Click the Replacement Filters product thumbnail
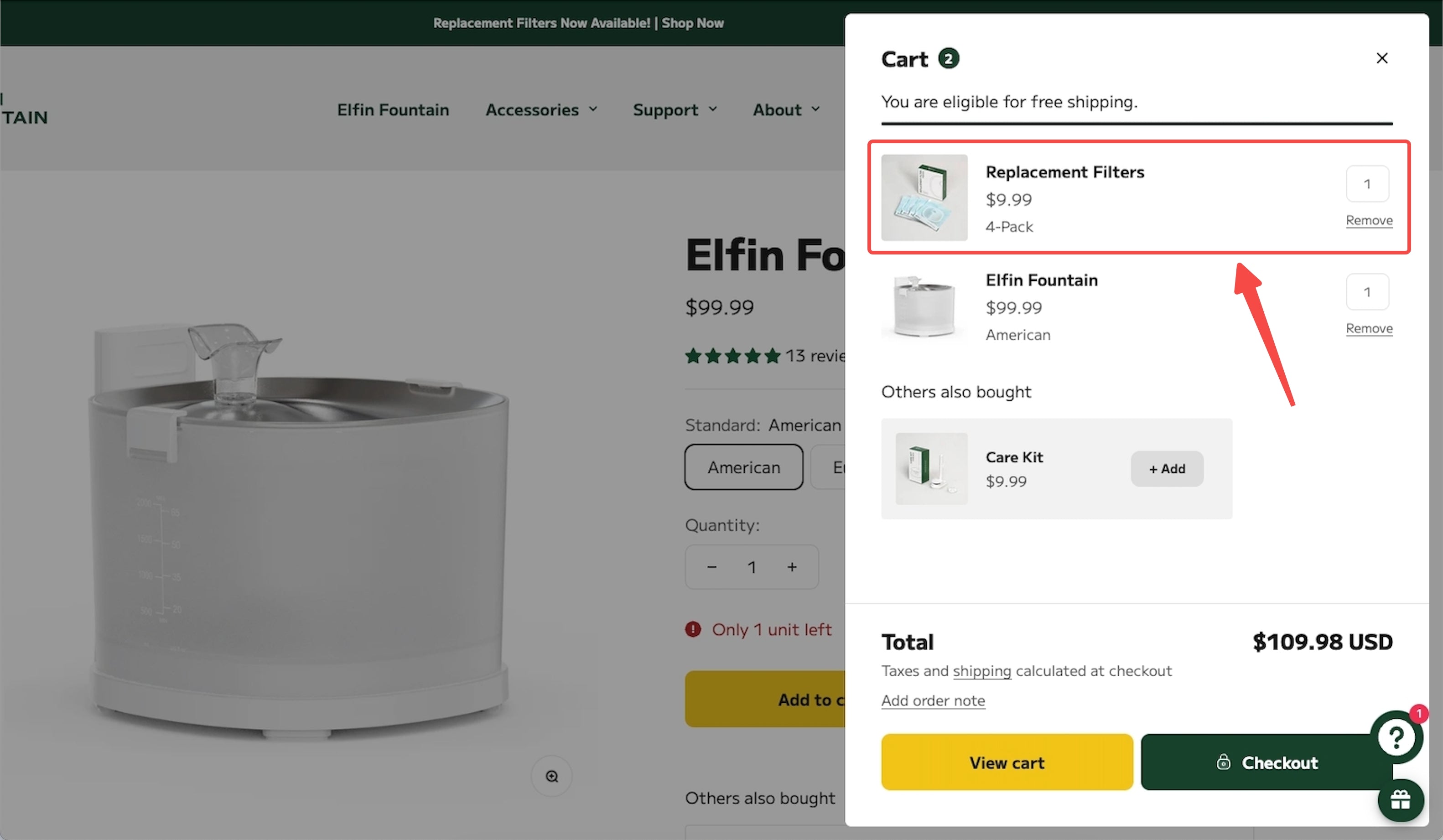The image size is (1443, 840). point(924,197)
